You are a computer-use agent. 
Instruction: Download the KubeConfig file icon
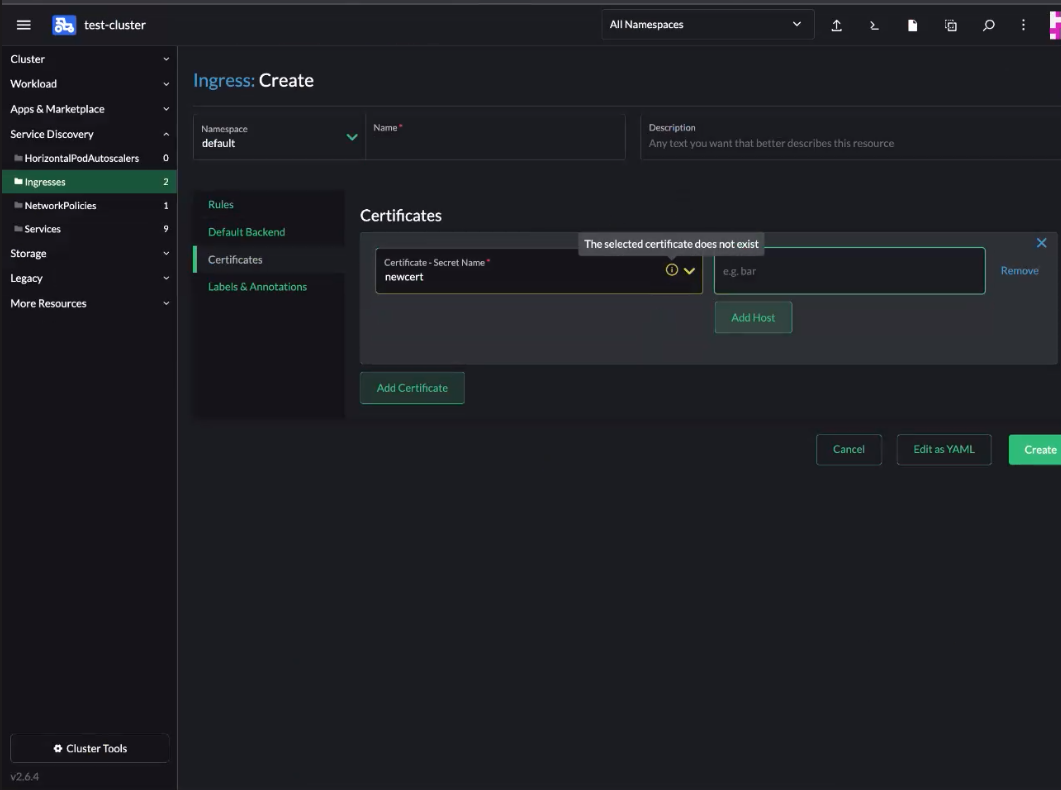912,25
